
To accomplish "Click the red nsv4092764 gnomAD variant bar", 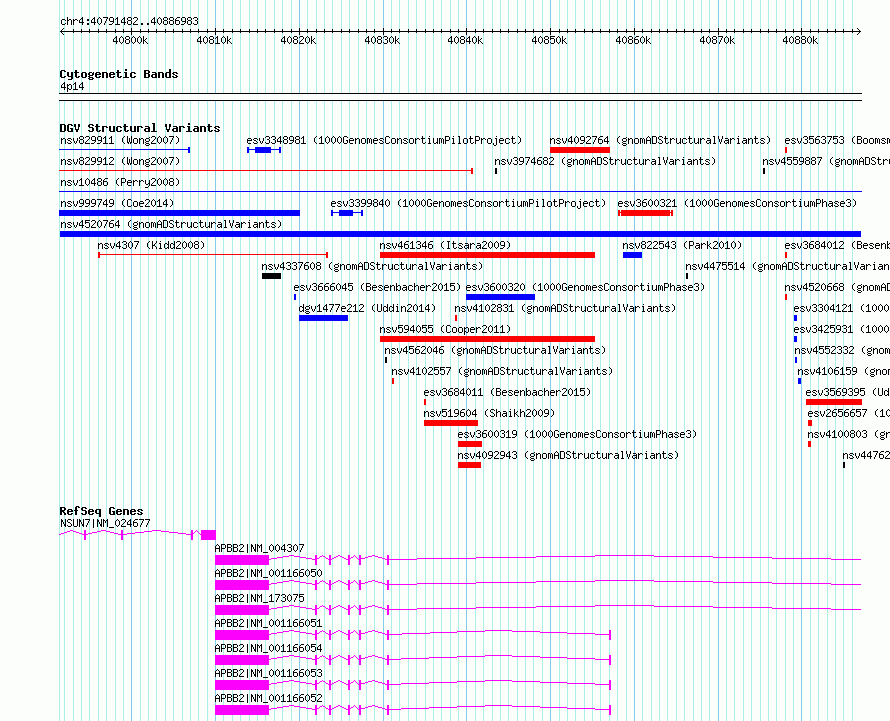I will tap(580, 150).
